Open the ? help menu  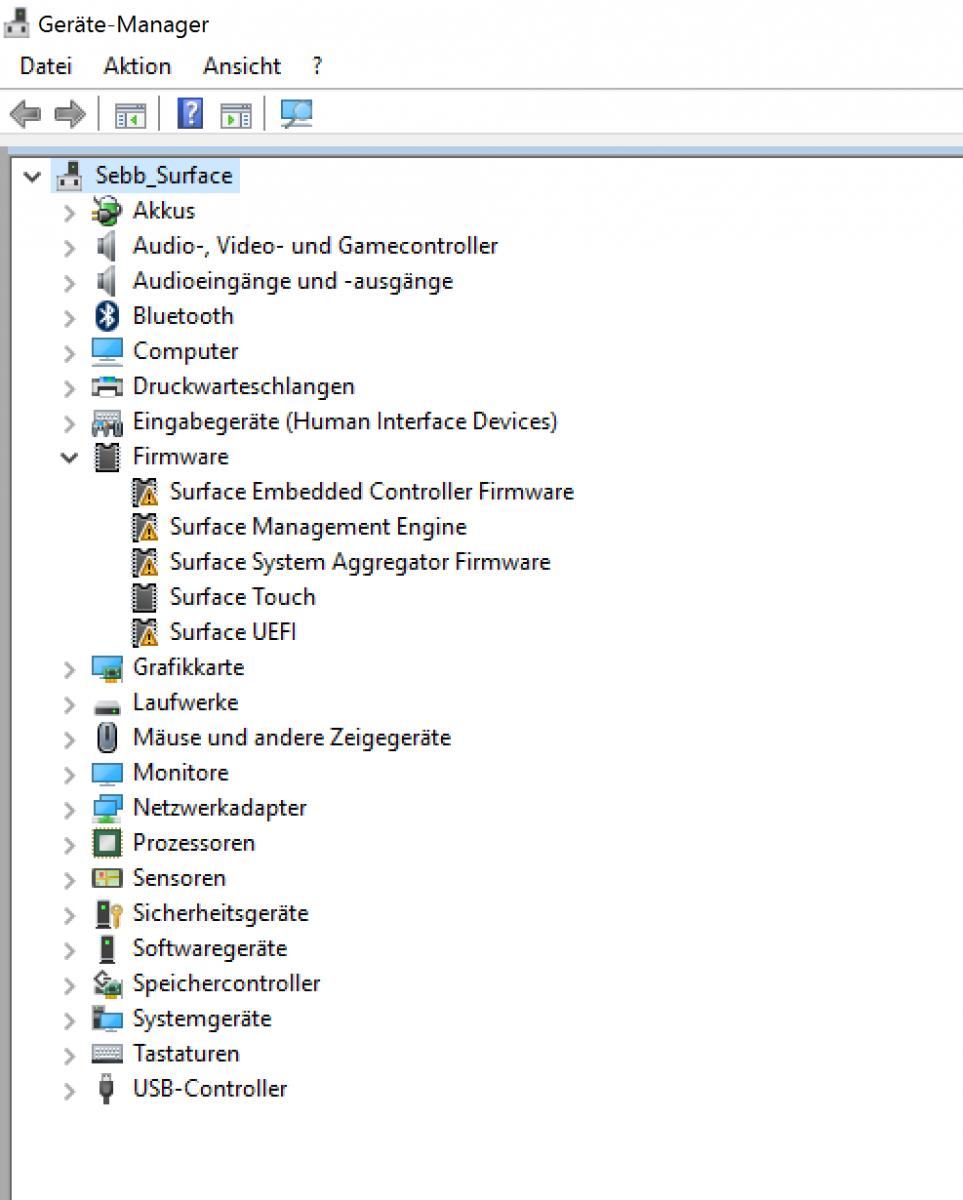(317, 66)
